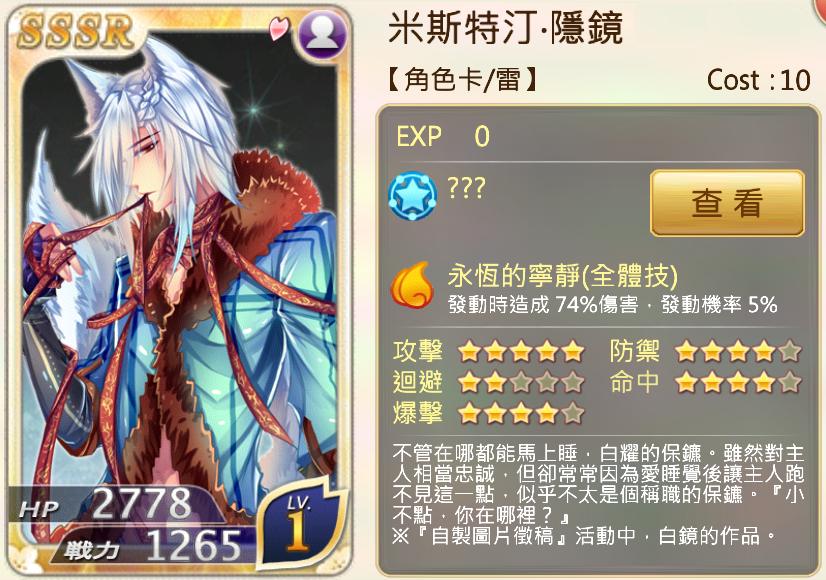Click the ??? unknown skill label
826x580 pixels.
tap(466, 188)
